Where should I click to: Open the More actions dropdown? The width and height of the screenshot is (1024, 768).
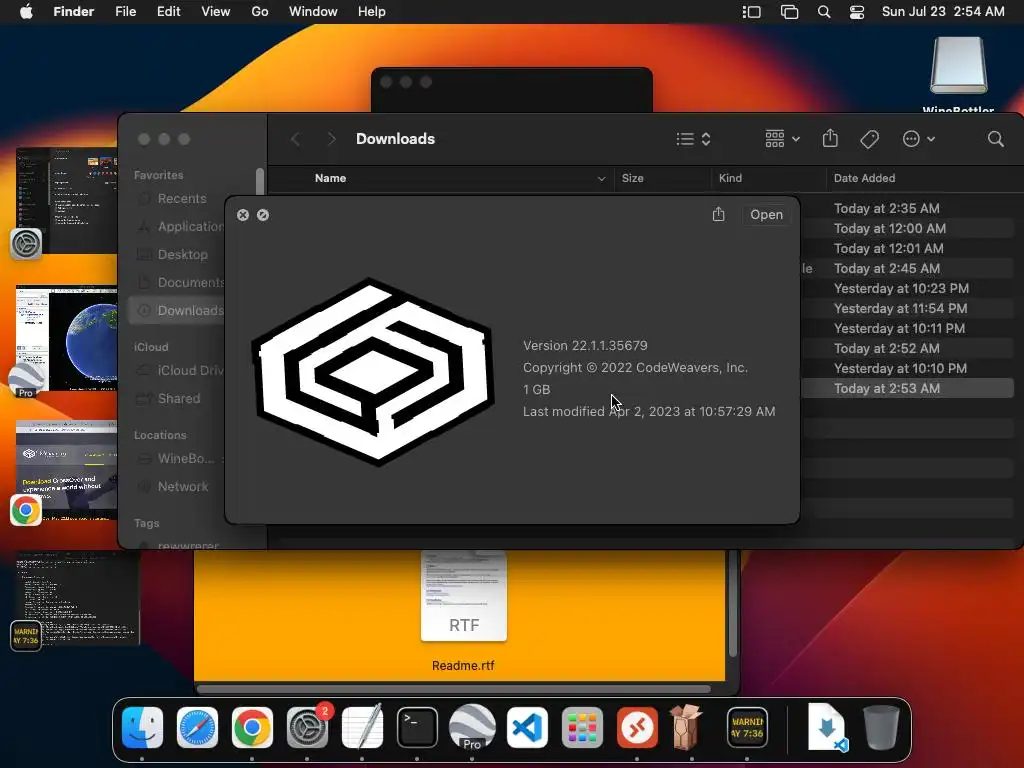[x=919, y=139]
